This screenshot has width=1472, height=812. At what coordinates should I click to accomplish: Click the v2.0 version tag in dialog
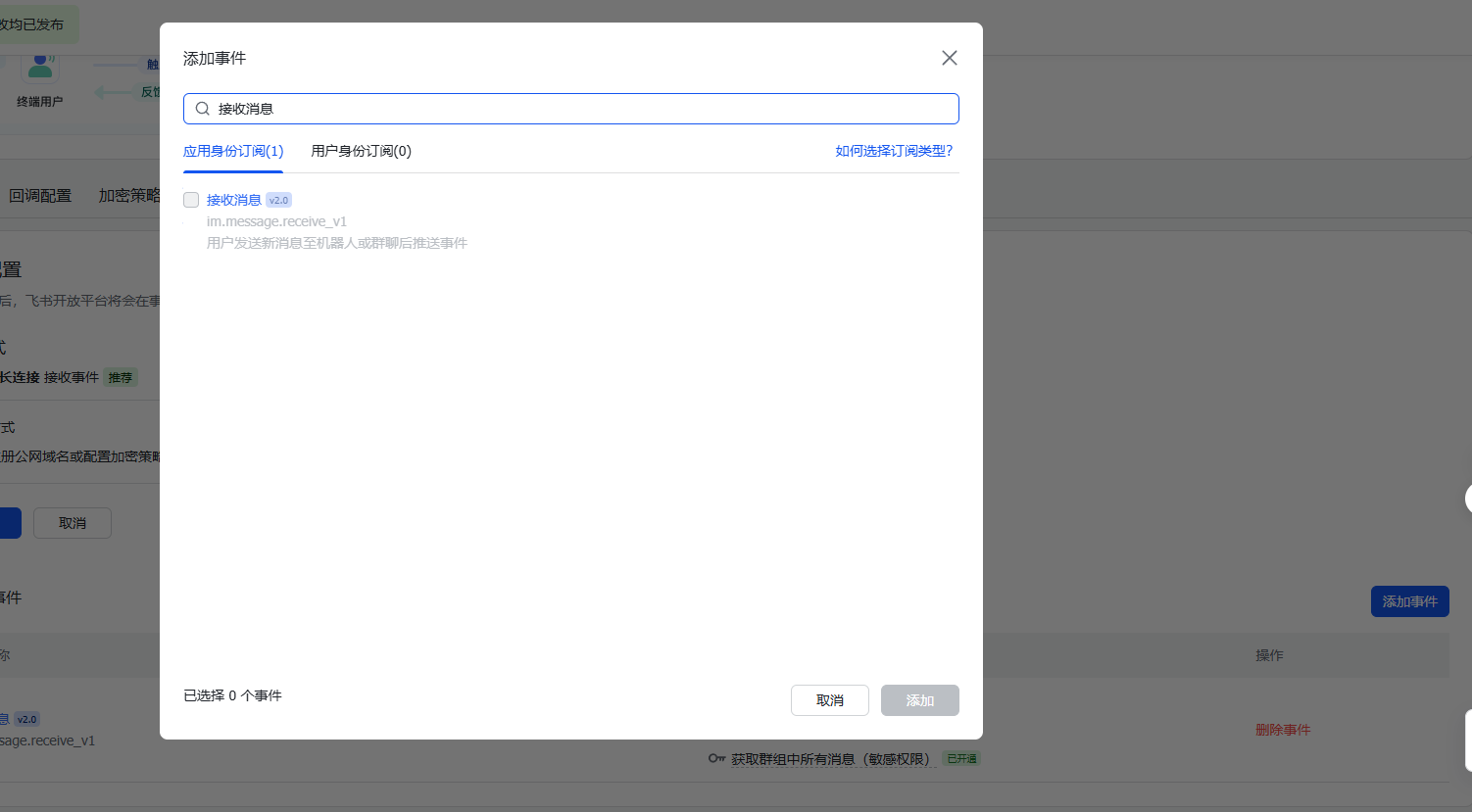coord(278,200)
